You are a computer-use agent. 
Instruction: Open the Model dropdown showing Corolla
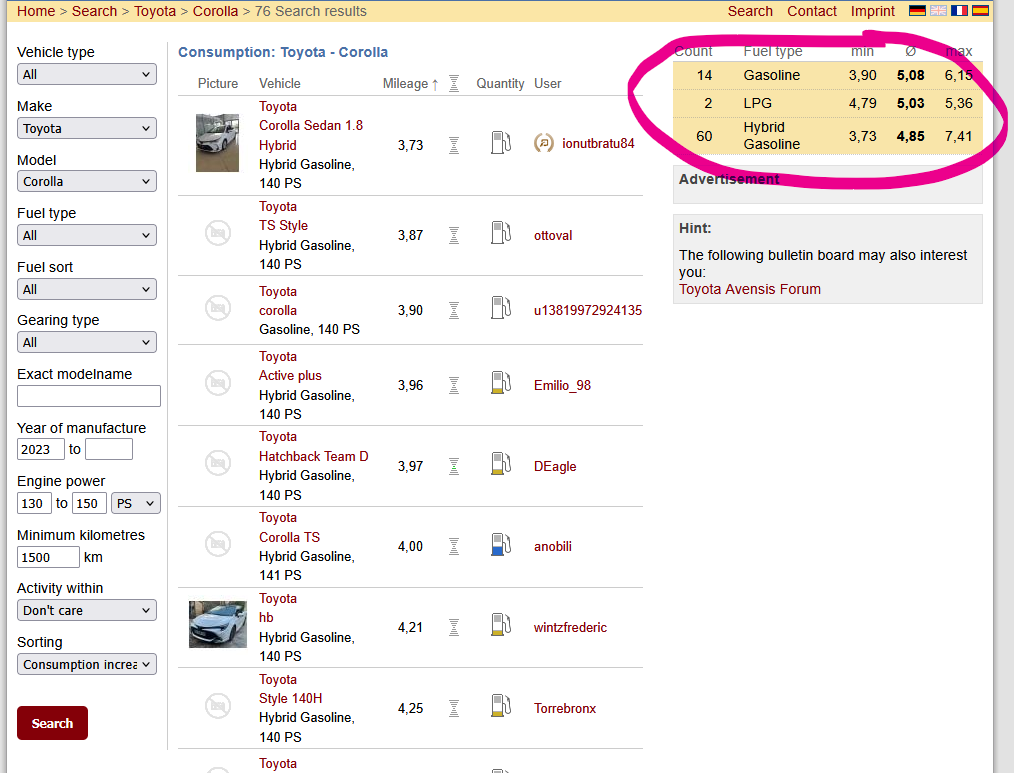tap(87, 181)
